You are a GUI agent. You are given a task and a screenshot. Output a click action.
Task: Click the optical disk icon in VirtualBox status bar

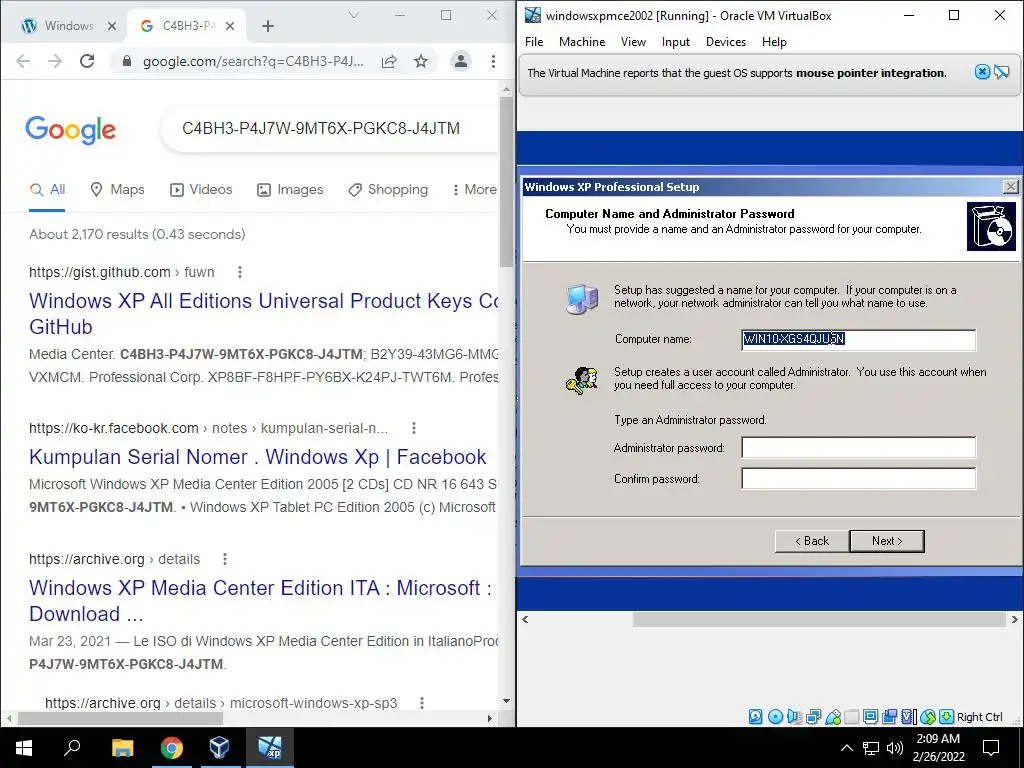tap(775, 716)
